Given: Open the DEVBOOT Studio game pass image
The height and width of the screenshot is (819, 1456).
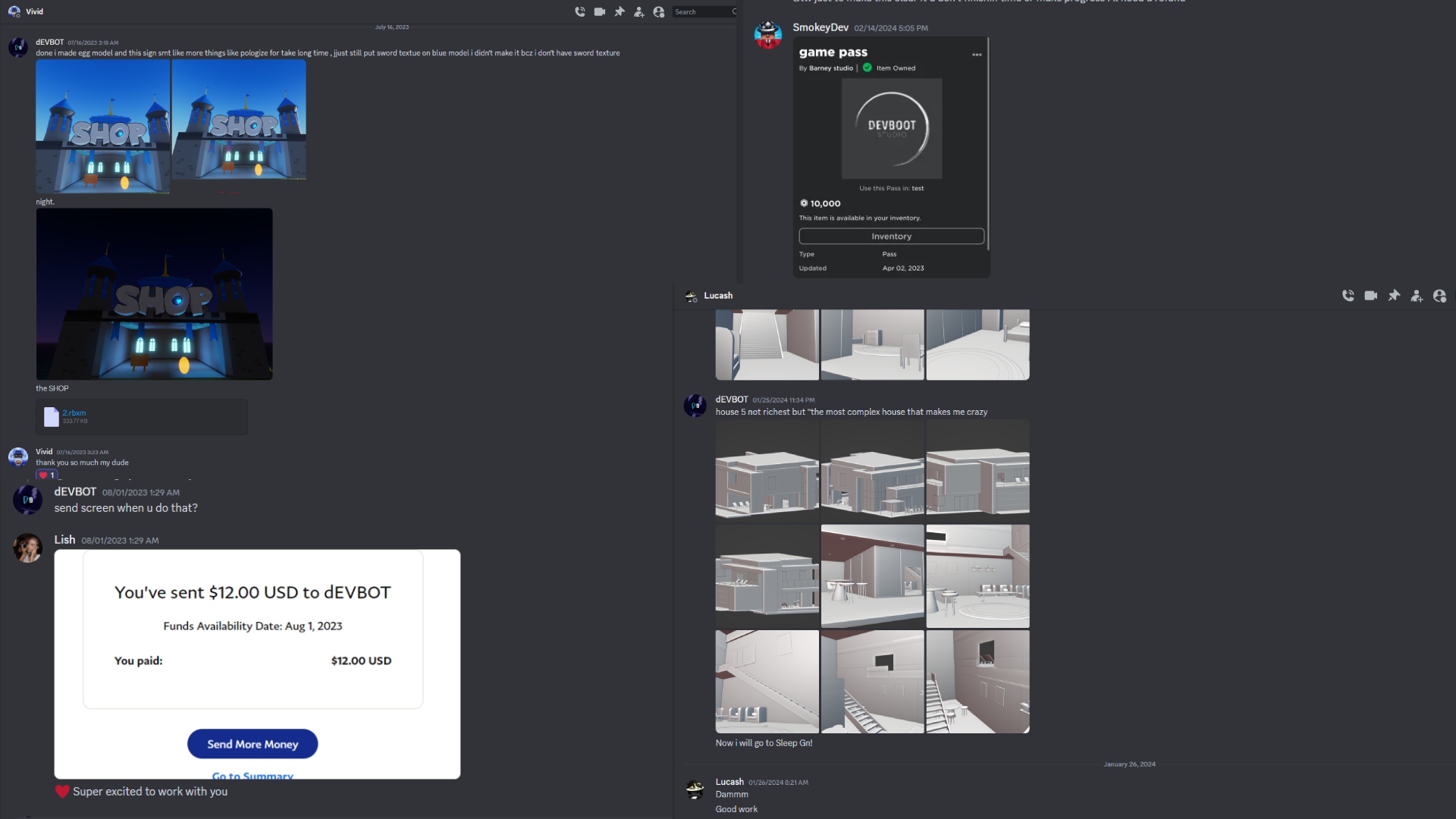Looking at the screenshot, I should pos(892,128).
